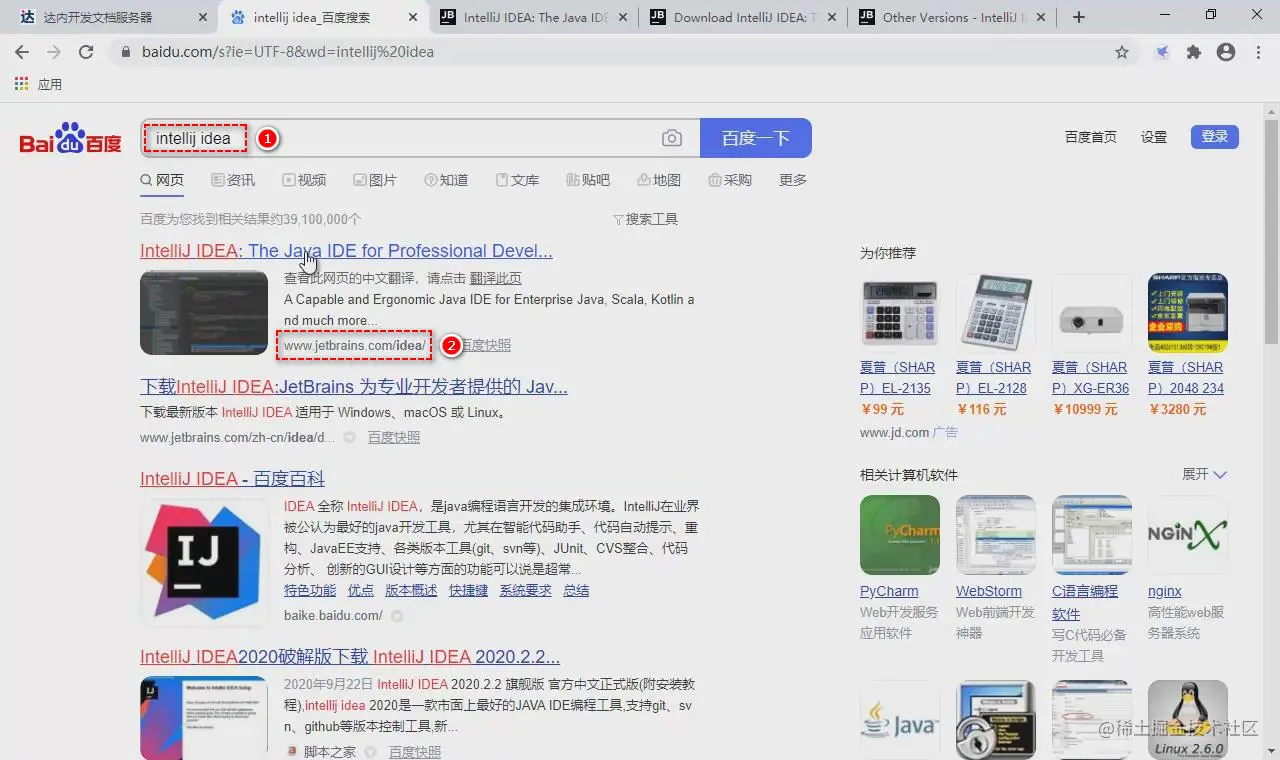
Task: Click the C语言编程软件 thumbnail
Action: point(1092,535)
